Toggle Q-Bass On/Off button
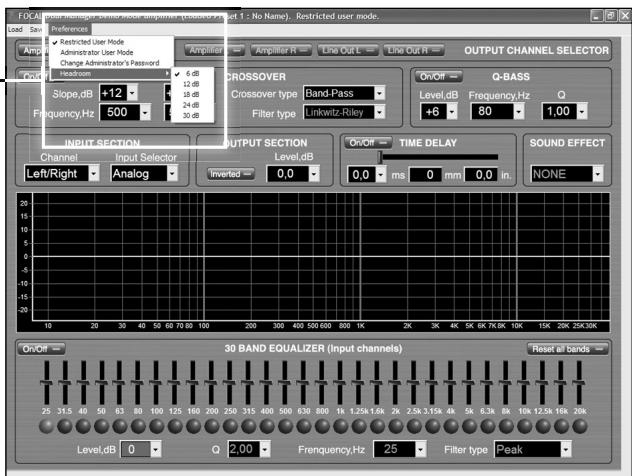Image resolution: width=632 pixels, height=476 pixels. tap(439, 76)
